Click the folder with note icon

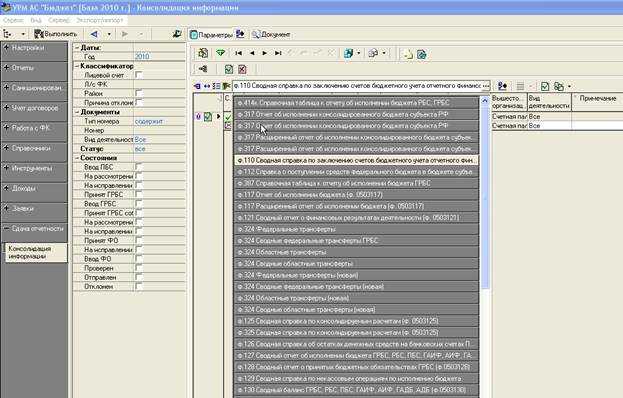408,54
